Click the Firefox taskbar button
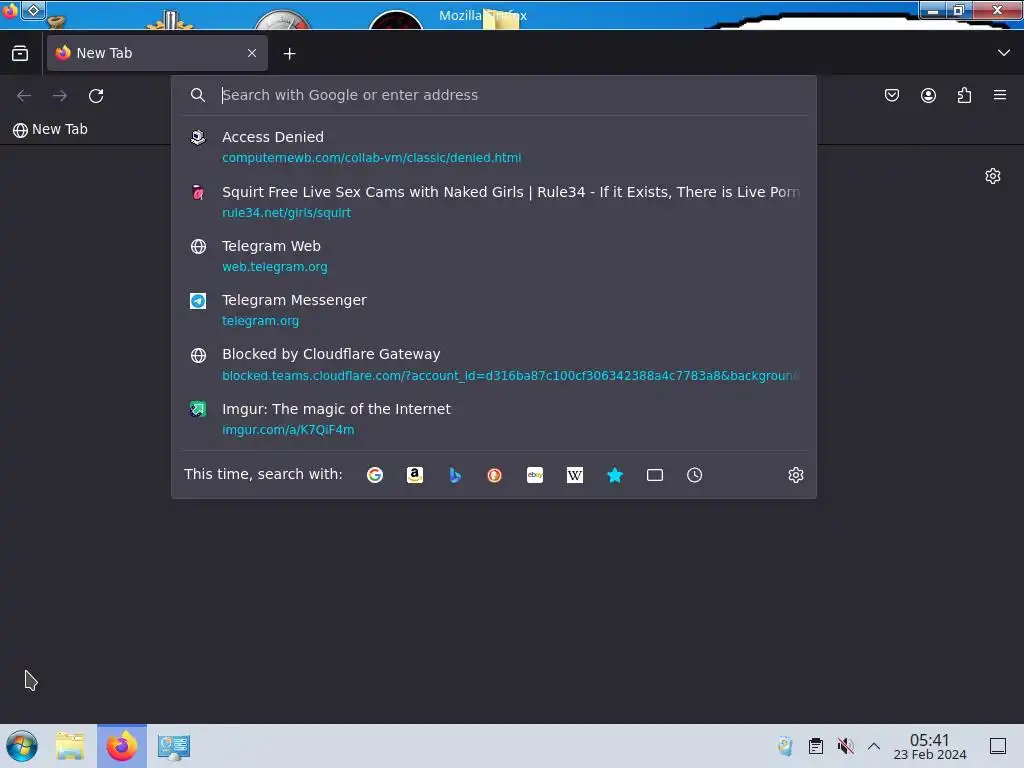 122,746
